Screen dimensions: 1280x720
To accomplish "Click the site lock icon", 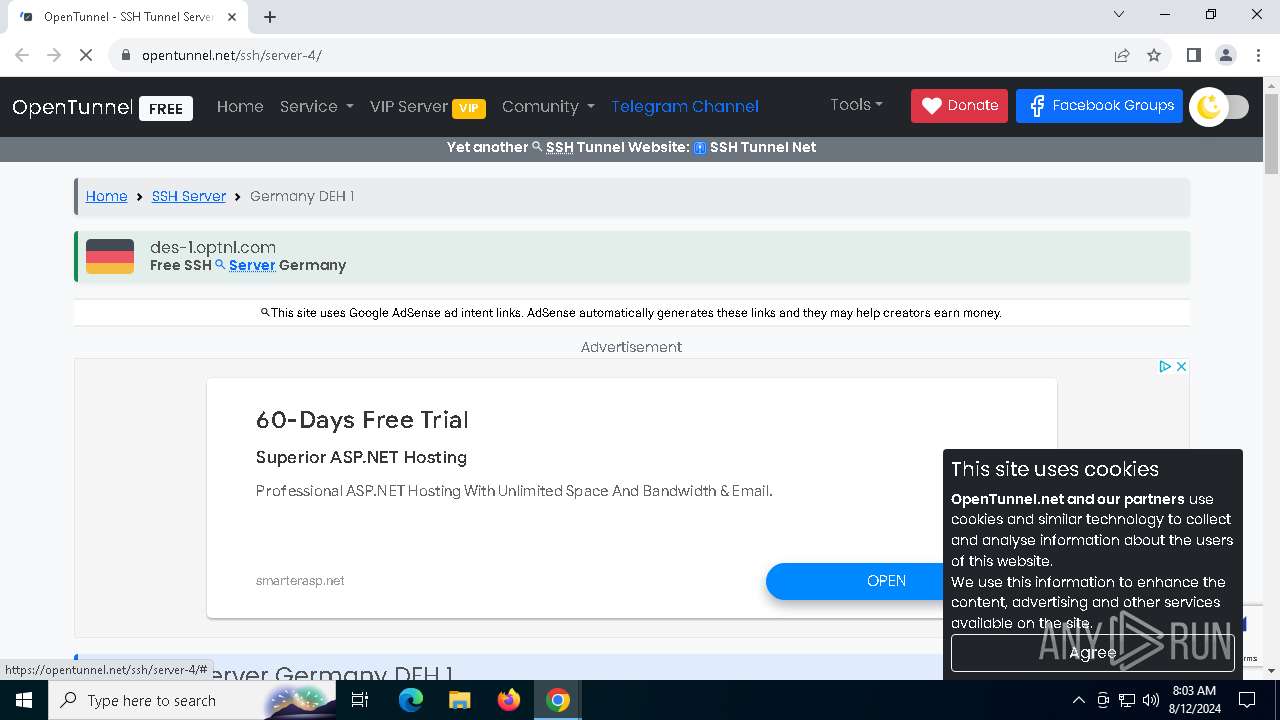I will pos(126,55).
